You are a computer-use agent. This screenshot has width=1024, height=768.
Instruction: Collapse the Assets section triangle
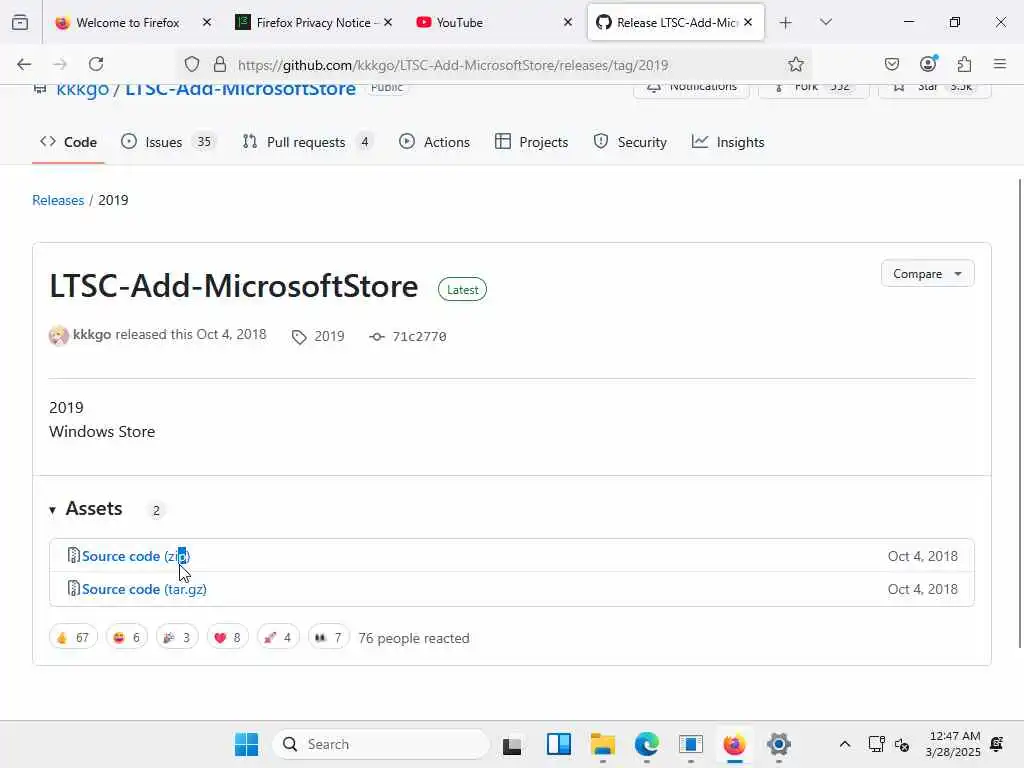[52, 510]
